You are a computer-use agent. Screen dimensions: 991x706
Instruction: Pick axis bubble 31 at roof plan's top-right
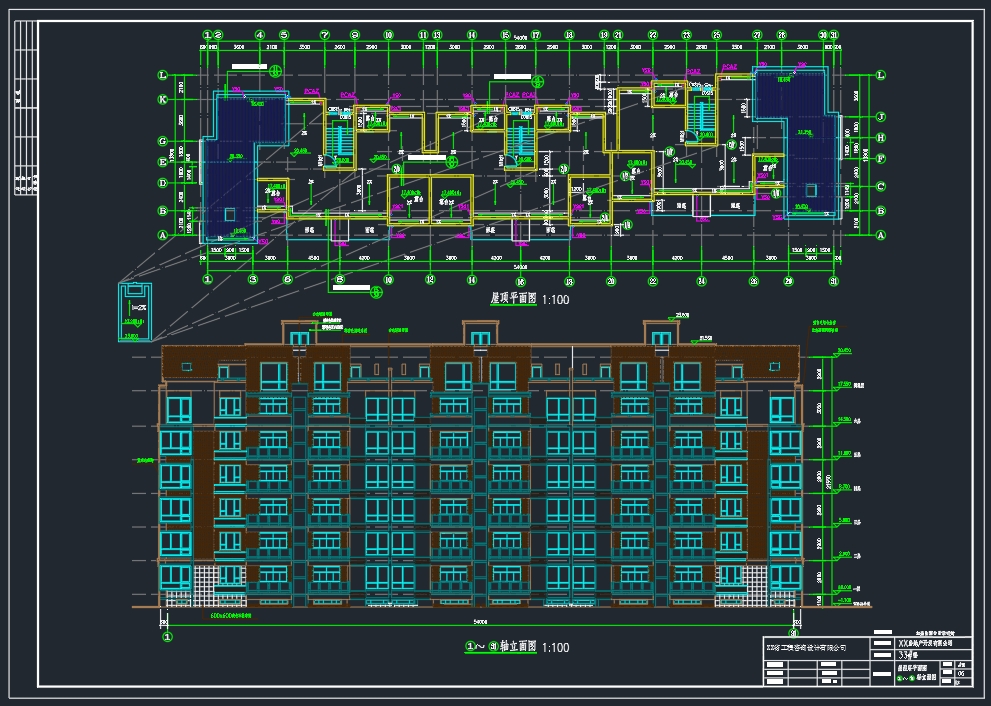point(831,35)
